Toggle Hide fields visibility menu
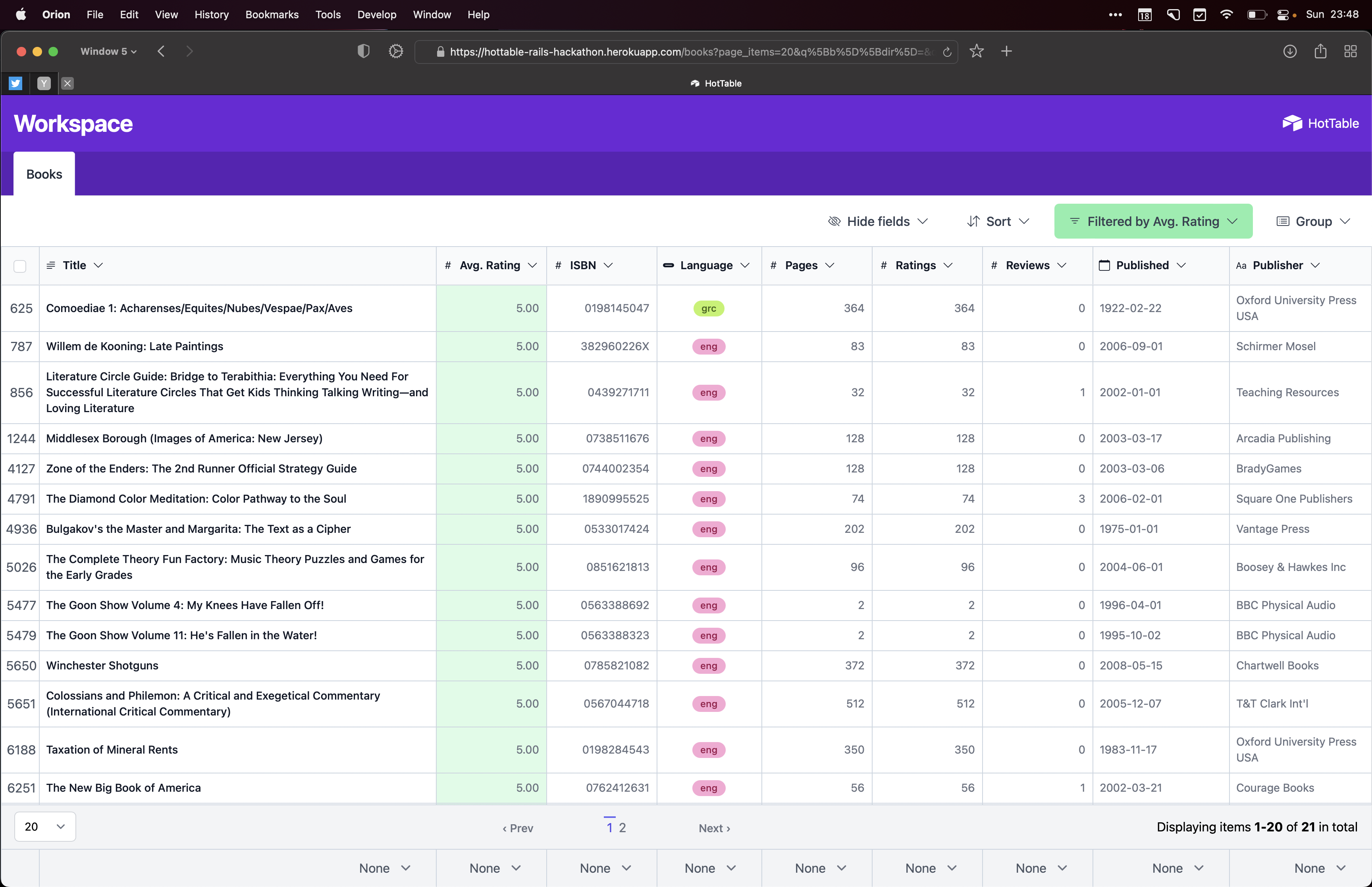This screenshot has width=1372, height=887. coord(877,221)
